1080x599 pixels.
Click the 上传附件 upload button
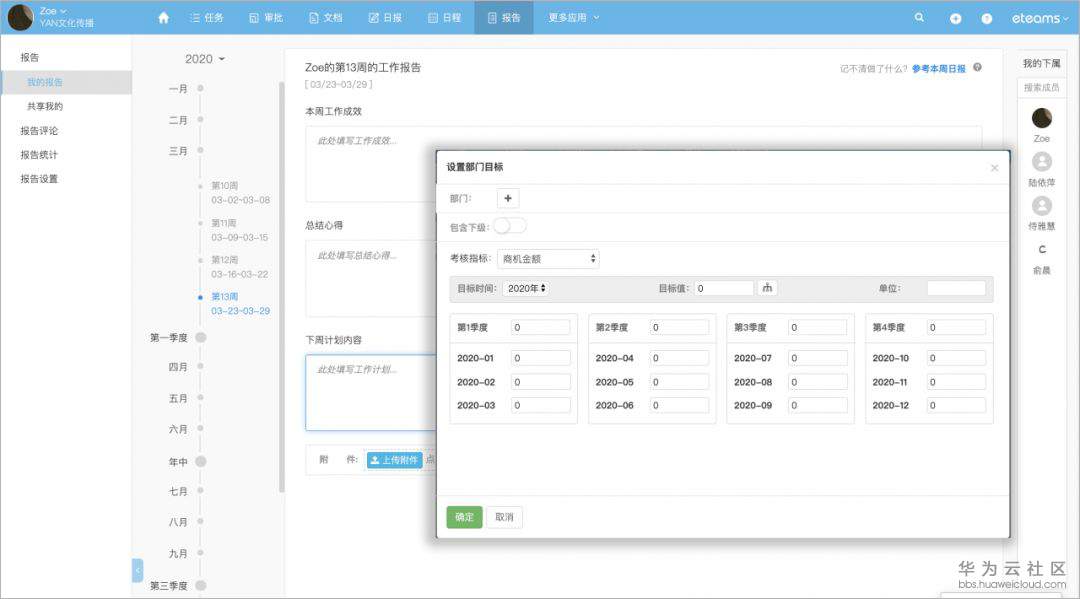click(x=394, y=460)
